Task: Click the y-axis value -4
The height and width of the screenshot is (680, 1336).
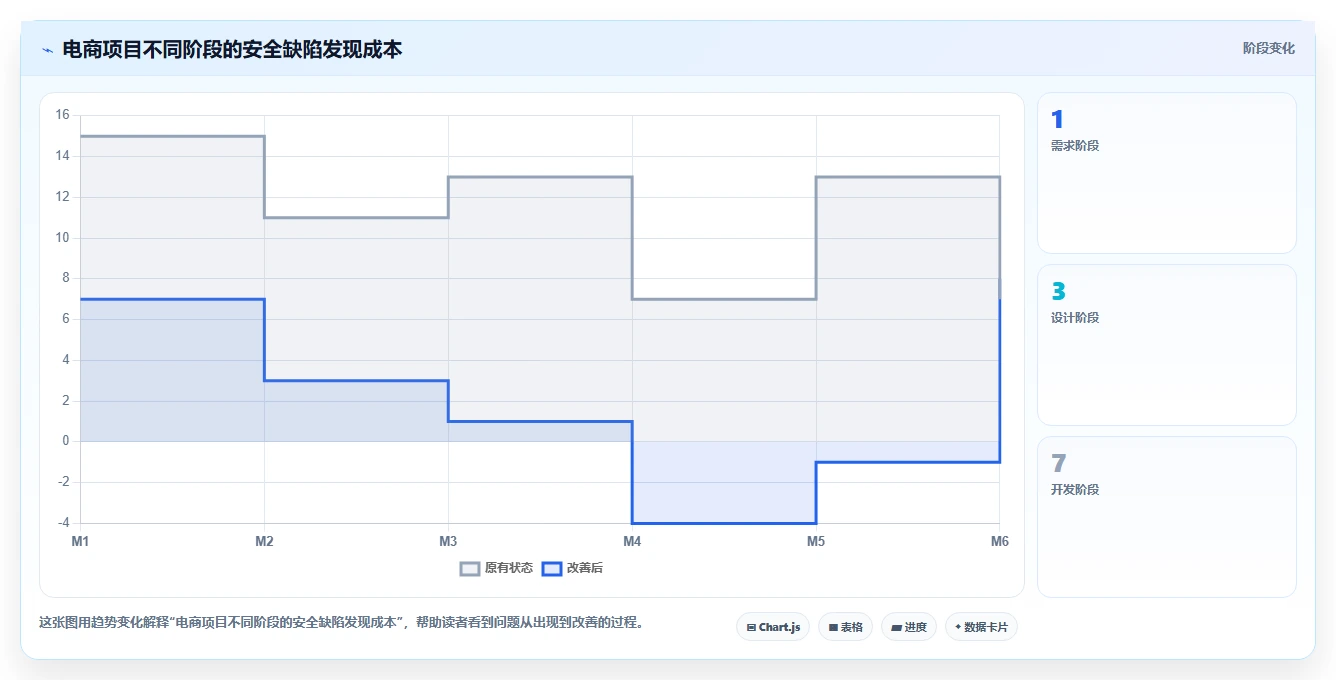Action: pyautogui.click(x=63, y=523)
